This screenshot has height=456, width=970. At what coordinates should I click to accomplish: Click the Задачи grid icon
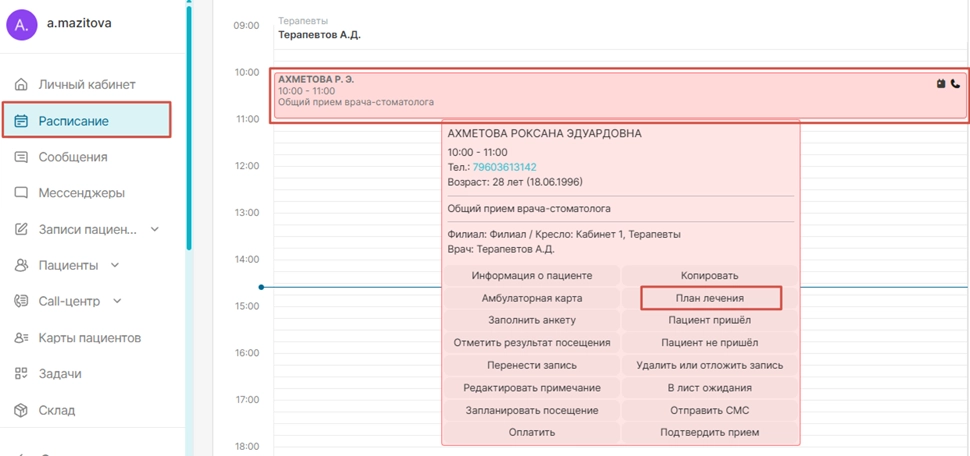tap(21, 374)
